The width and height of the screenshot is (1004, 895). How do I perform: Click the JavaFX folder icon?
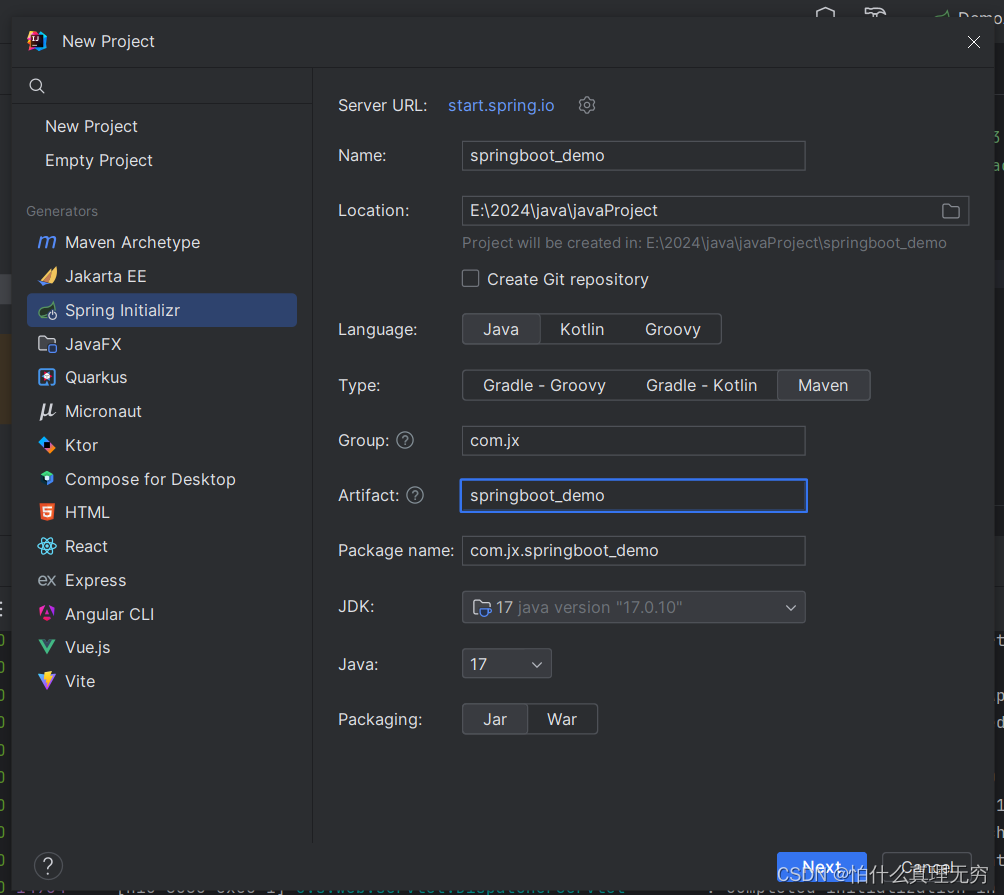47,344
